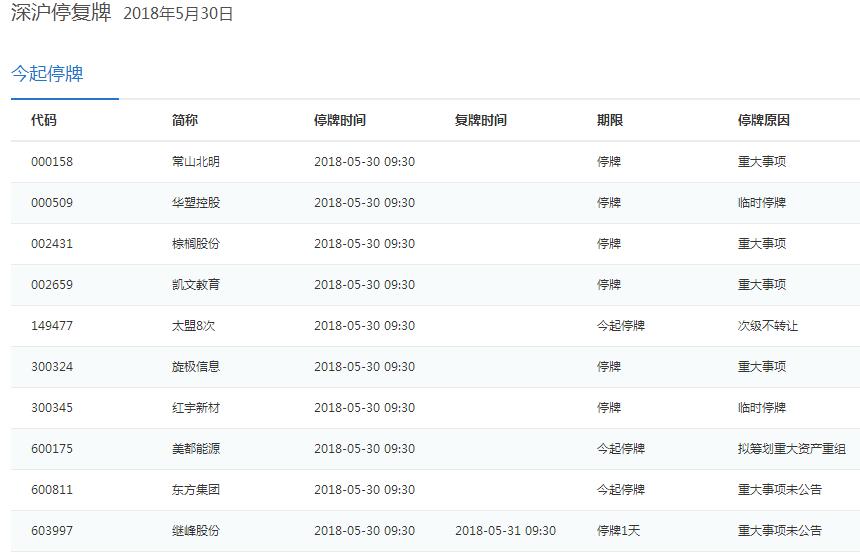Select the 继峰股份 stock name
Image resolution: width=860 pixels, height=558 pixels.
click(x=196, y=531)
